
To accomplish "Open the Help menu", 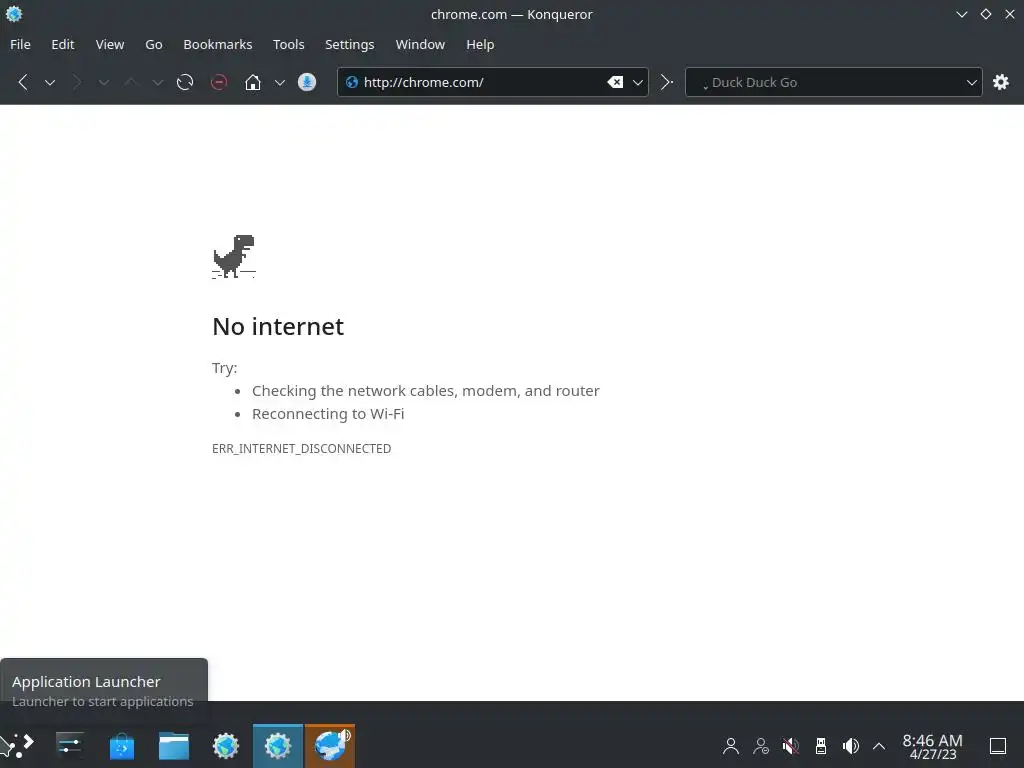I will [480, 44].
